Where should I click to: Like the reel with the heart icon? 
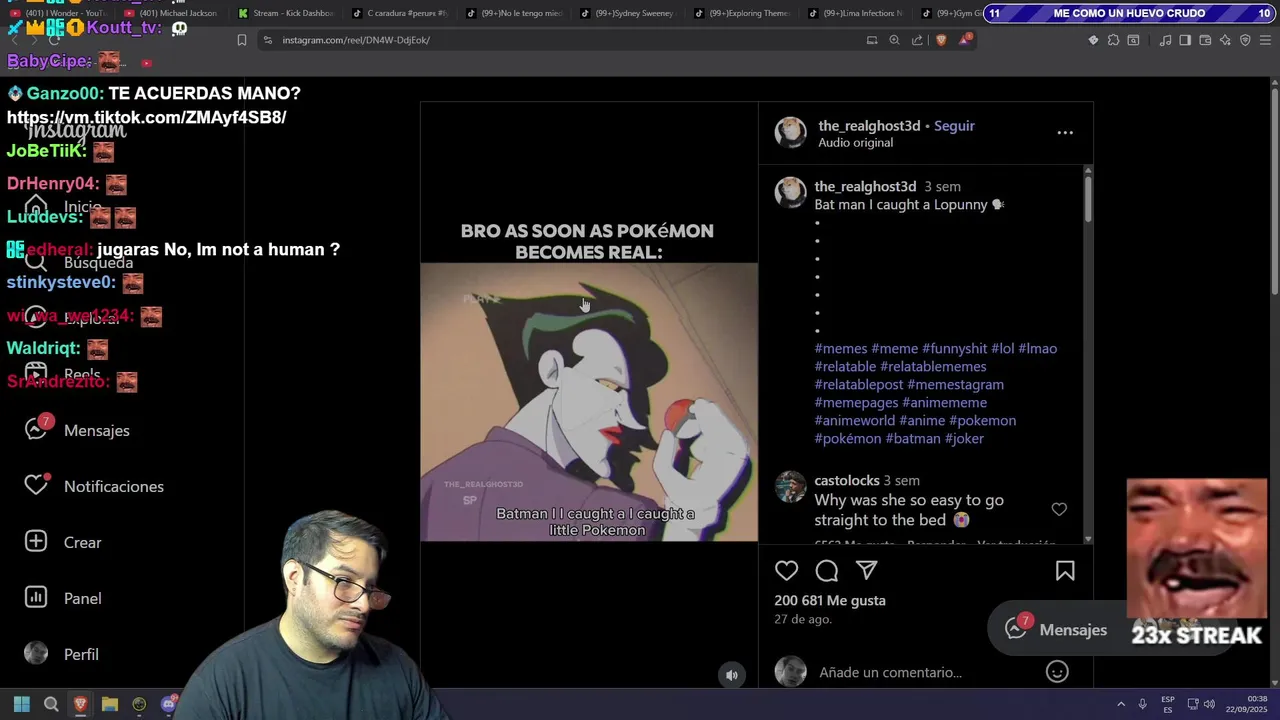point(787,571)
